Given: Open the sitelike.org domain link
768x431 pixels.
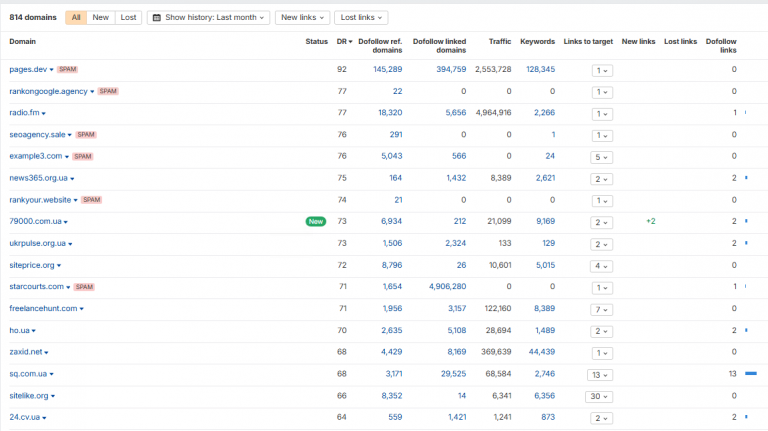Looking at the screenshot, I should pos(29,396).
